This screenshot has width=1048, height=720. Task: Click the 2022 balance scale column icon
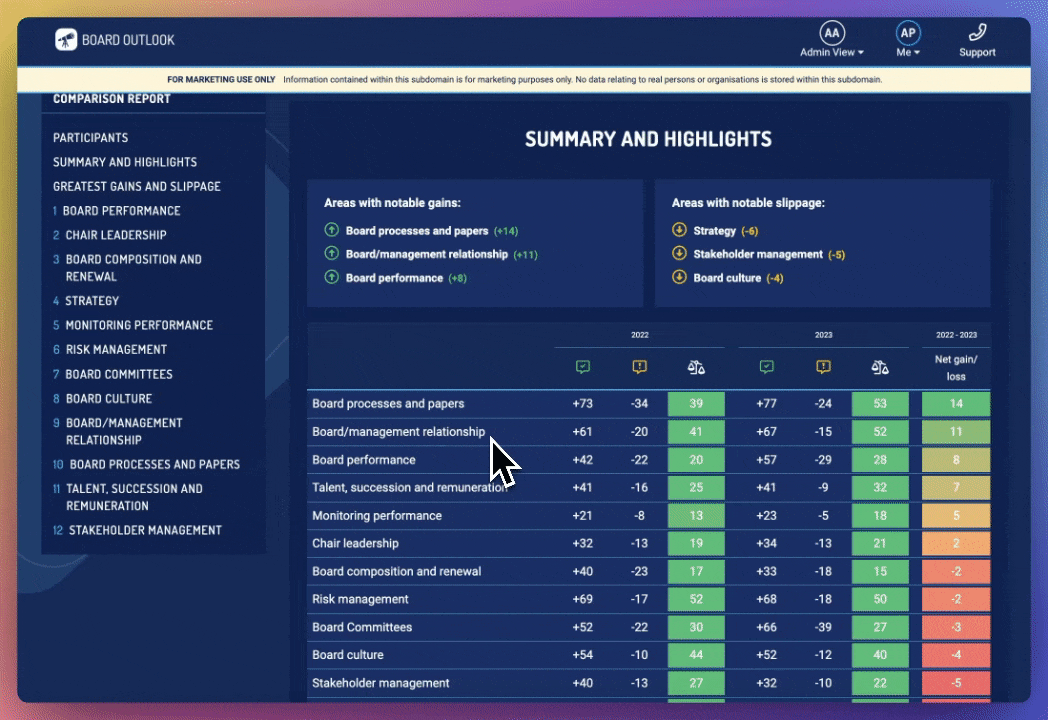696,367
